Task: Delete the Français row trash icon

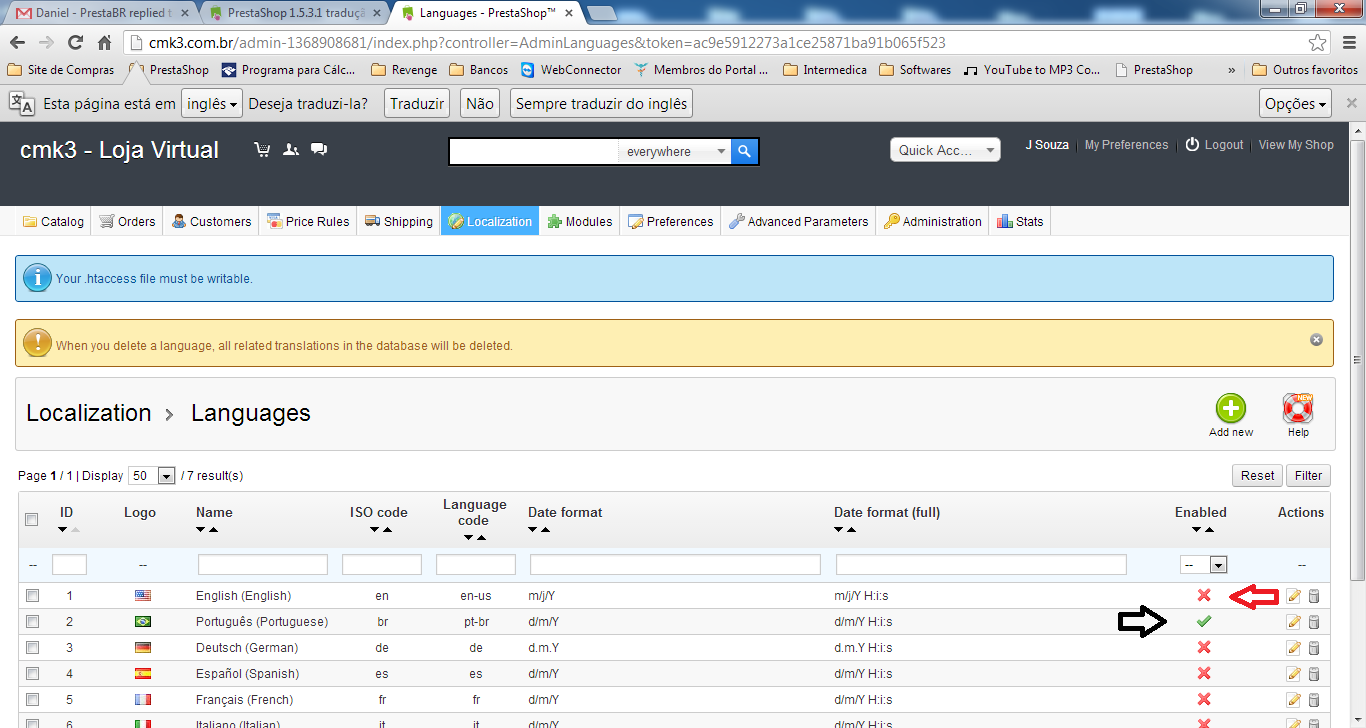Action: [1314, 700]
